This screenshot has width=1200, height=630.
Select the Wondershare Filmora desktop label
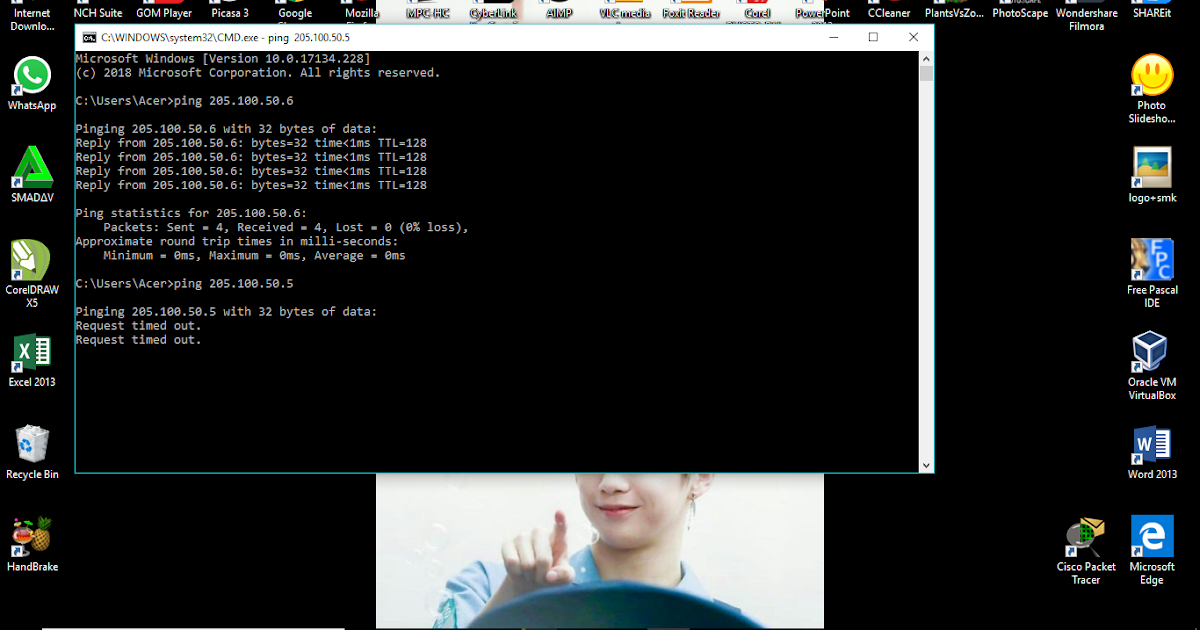(x=1086, y=19)
